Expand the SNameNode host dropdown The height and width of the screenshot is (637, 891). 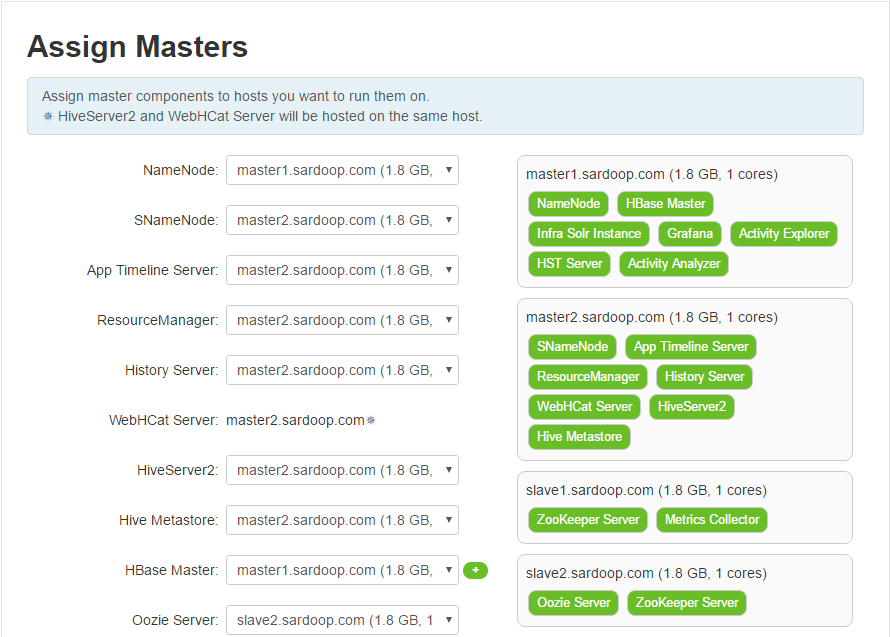pos(342,220)
